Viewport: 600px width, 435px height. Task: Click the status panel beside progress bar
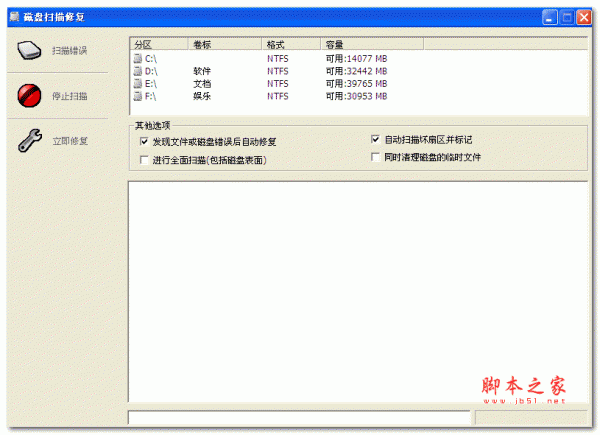[531, 417]
